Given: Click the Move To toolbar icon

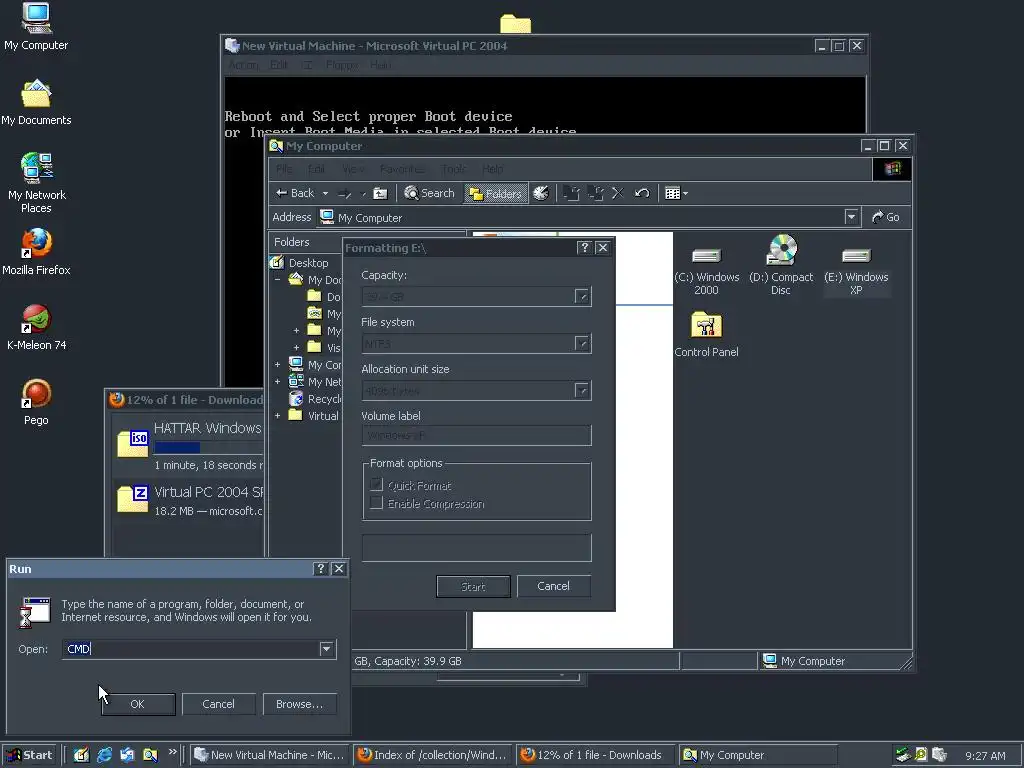Looking at the screenshot, I should (571, 193).
